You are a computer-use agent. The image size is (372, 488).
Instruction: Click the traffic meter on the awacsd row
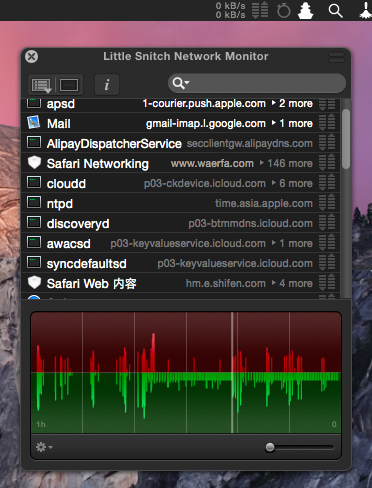(327, 242)
